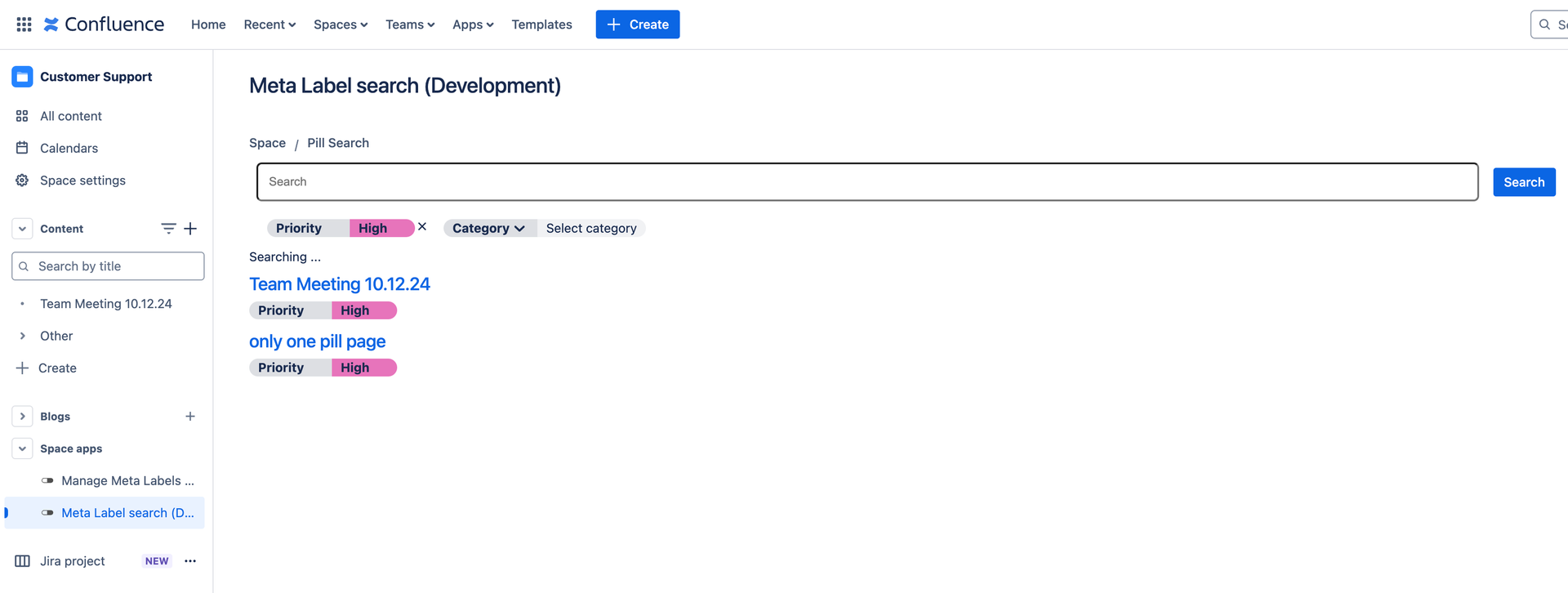Viewport: 1568px width, 593px height.
Task: Expand the Blogs section
Action: click(x=22, y=417)
